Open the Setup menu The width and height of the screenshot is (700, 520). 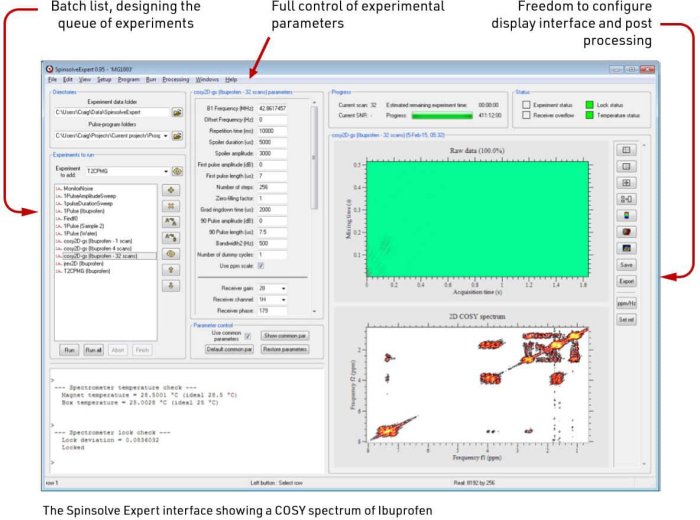pos(104,78)
